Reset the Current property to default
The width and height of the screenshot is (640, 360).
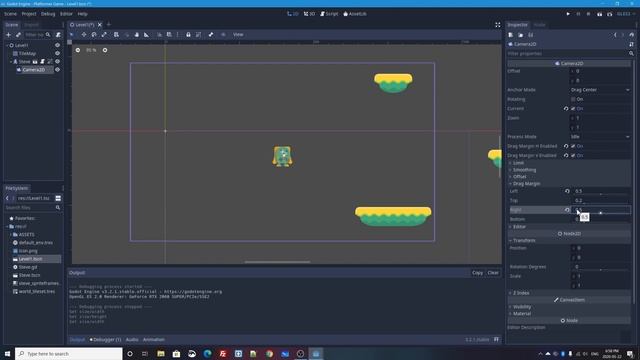(566, 109)
